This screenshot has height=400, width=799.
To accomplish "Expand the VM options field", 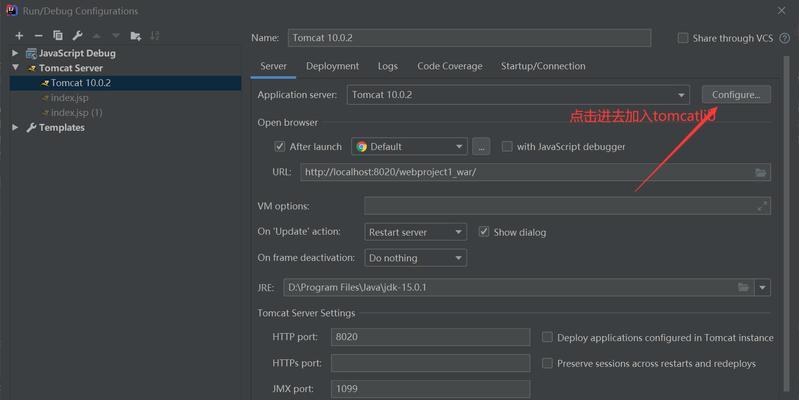I will click(x=762, y=206).
